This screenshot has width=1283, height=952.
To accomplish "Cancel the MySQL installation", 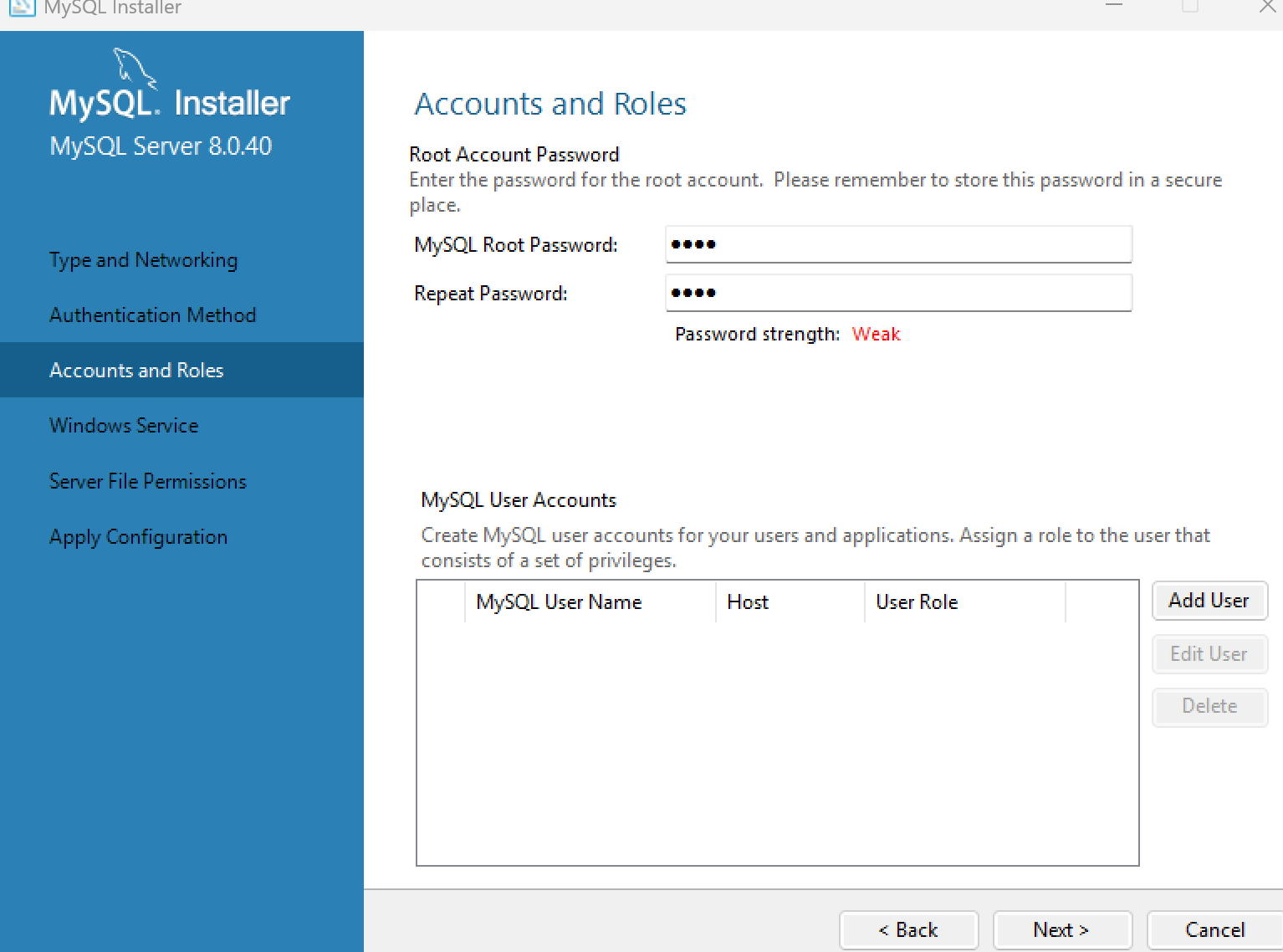I will [x=1214, y=930].
